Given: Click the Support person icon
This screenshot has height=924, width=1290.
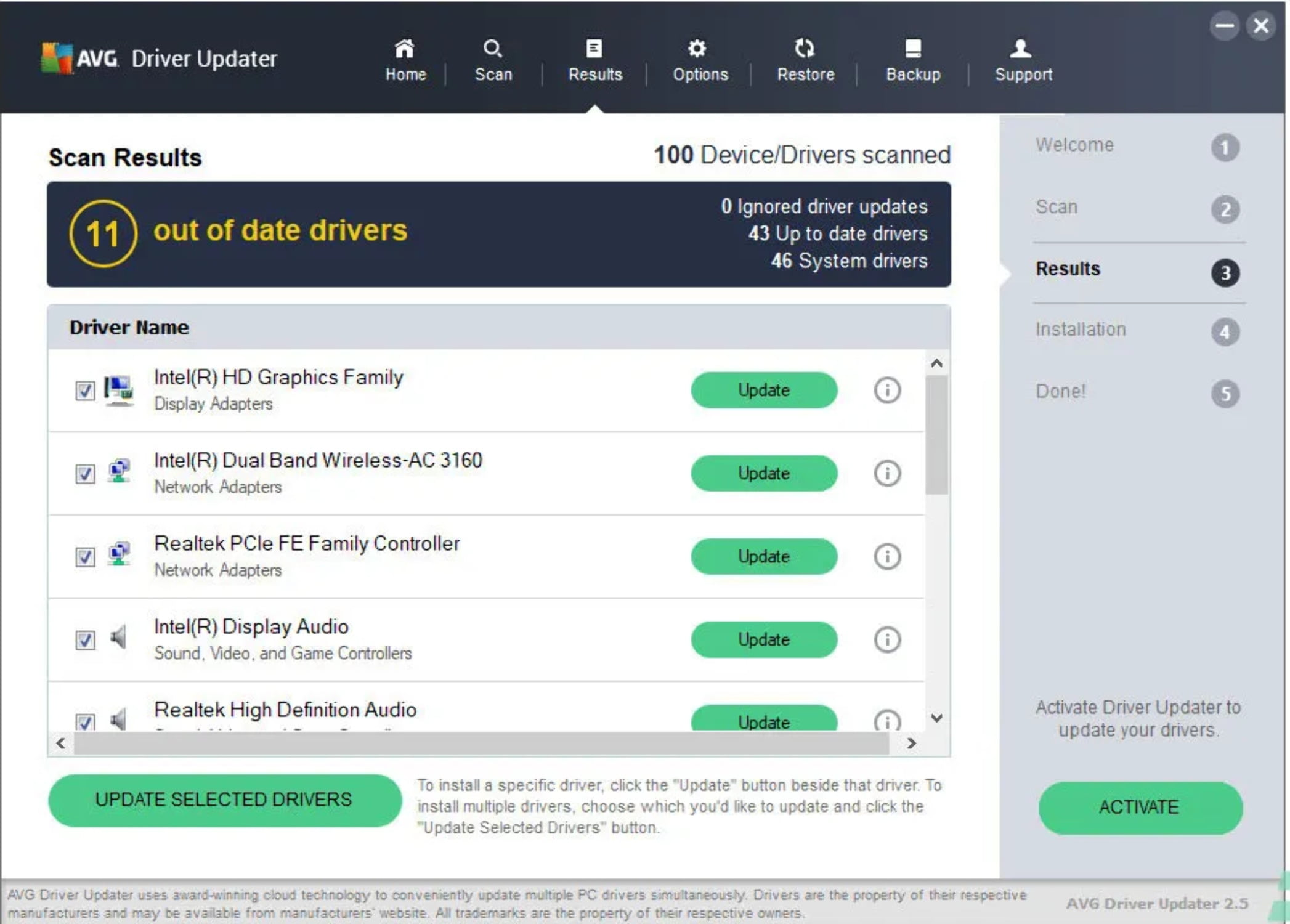Looking at the screenshot, I should tap(1021, 48).
